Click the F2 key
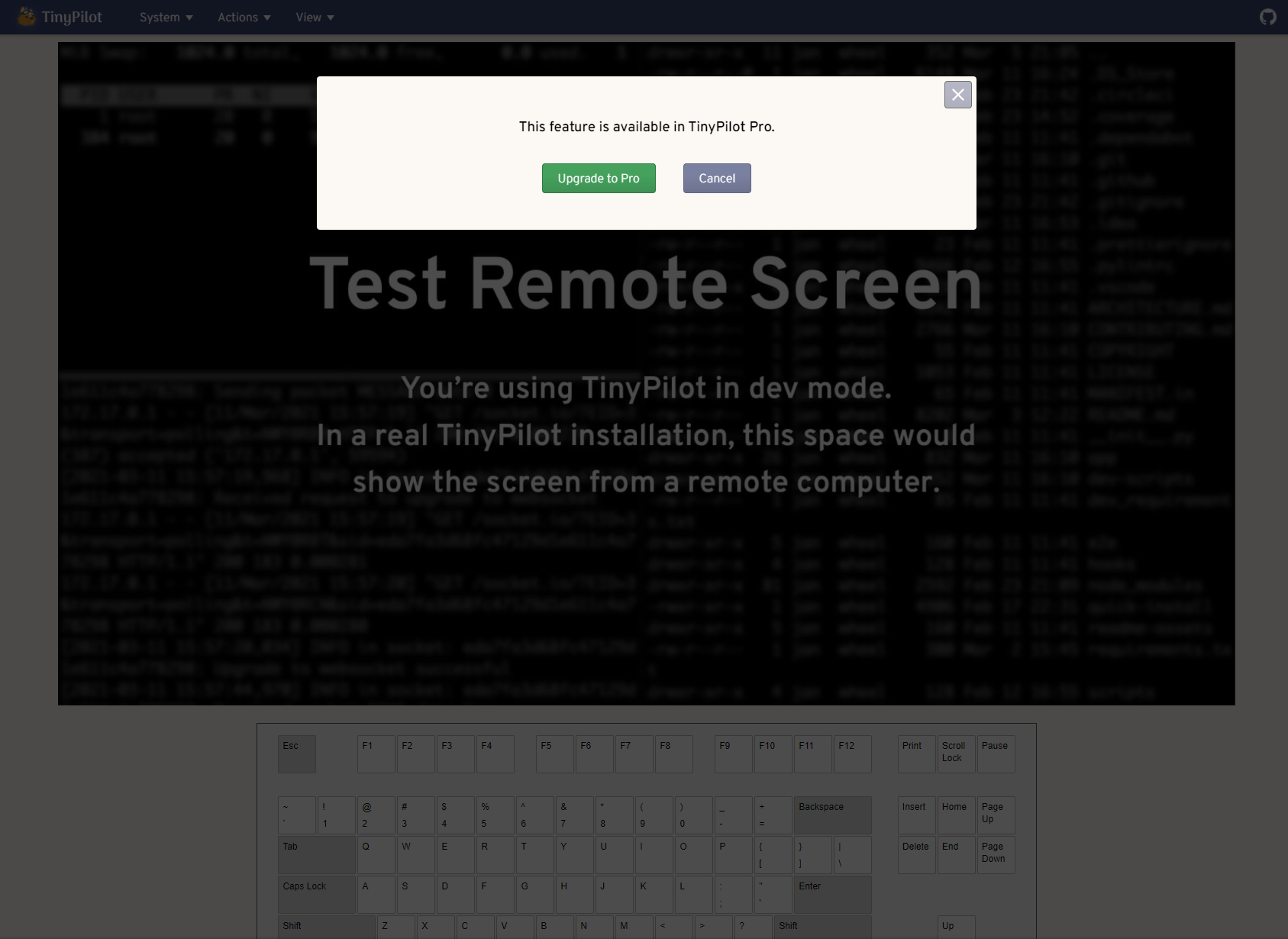 tap(416, 754)
